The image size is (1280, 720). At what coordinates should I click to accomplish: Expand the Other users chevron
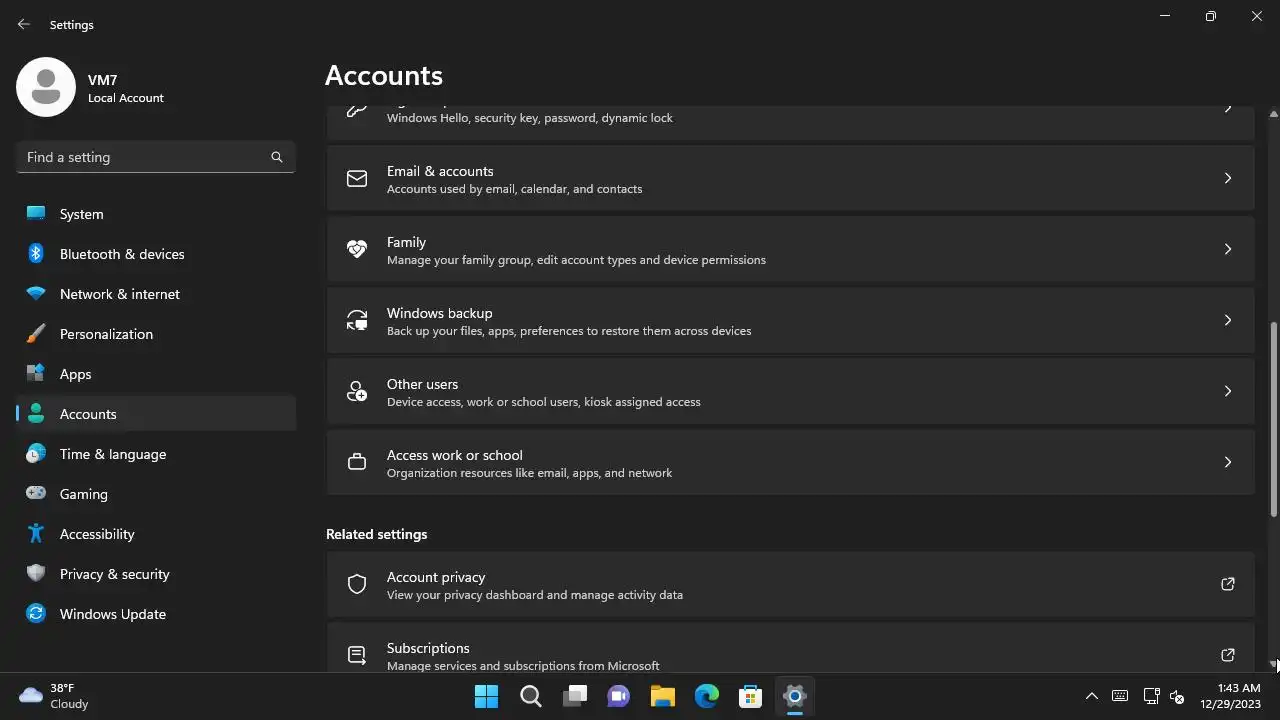1228,391
